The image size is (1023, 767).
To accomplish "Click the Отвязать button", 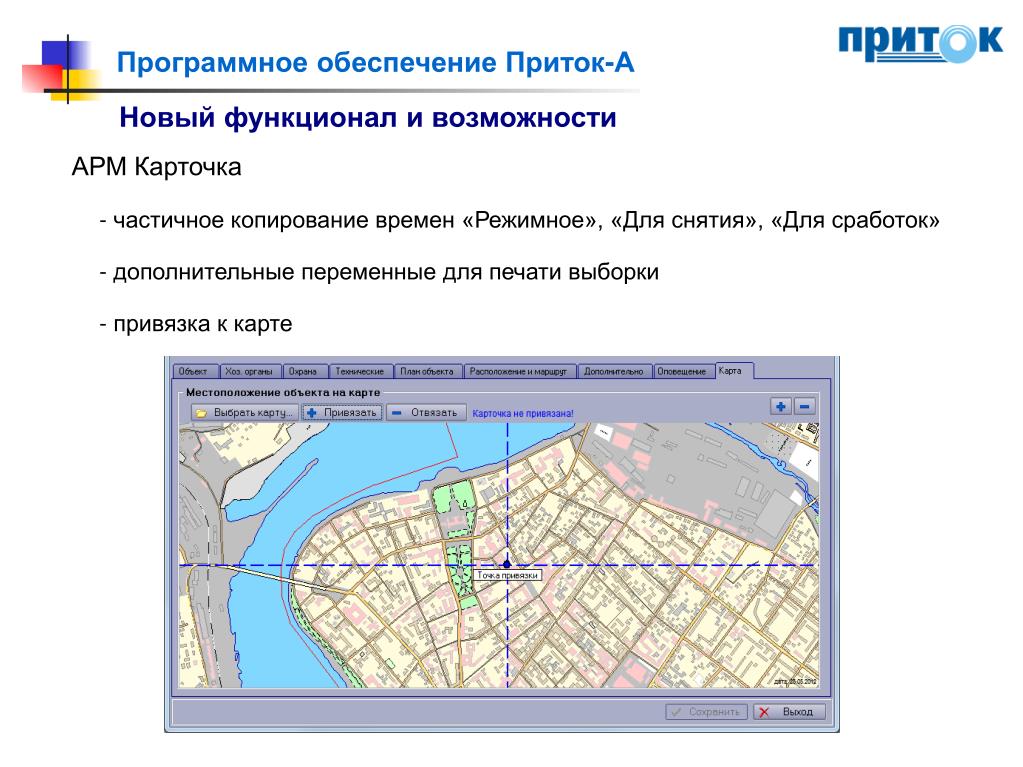I will coord(426,413).
